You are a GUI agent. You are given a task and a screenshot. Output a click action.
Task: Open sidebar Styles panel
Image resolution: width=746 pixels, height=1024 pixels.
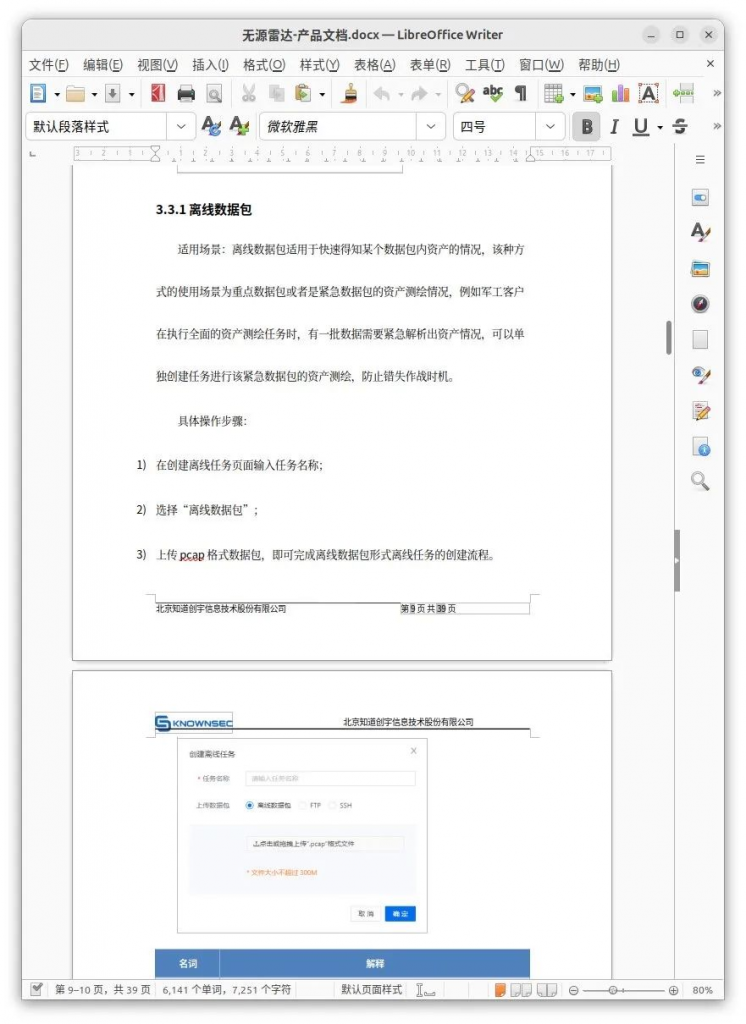point(700,233)
